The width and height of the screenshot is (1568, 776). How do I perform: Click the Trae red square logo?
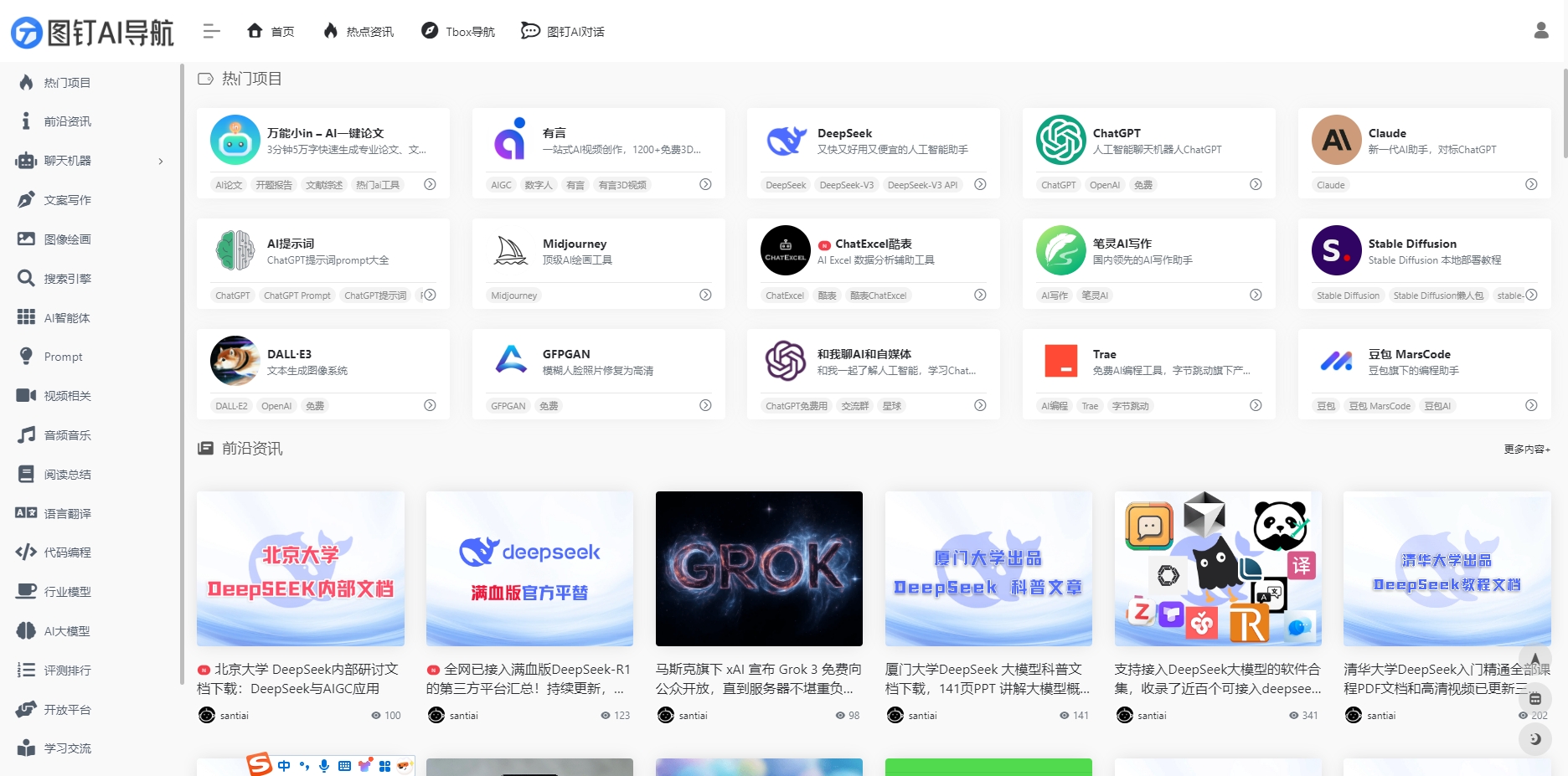coord(1061,361)
